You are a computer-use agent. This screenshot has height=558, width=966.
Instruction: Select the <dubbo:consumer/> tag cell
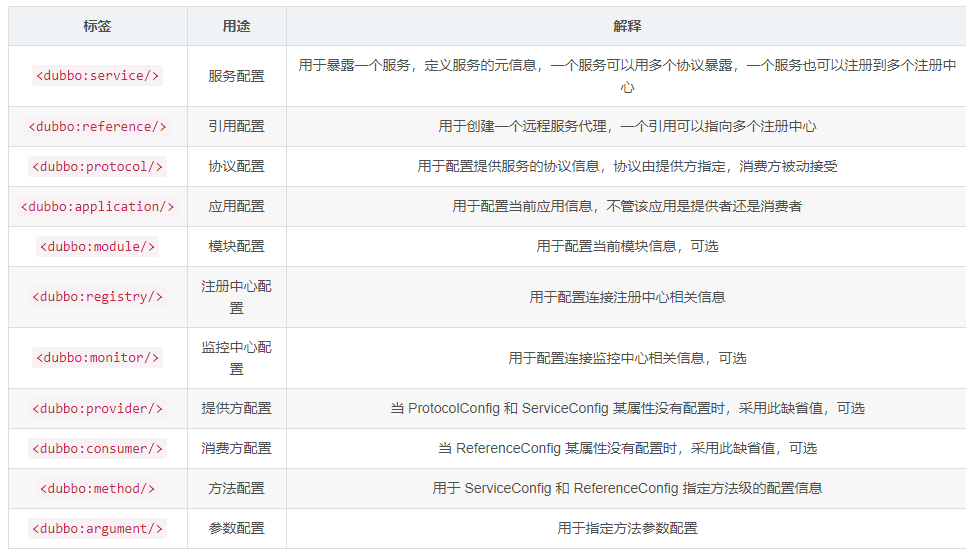point(97,448)
